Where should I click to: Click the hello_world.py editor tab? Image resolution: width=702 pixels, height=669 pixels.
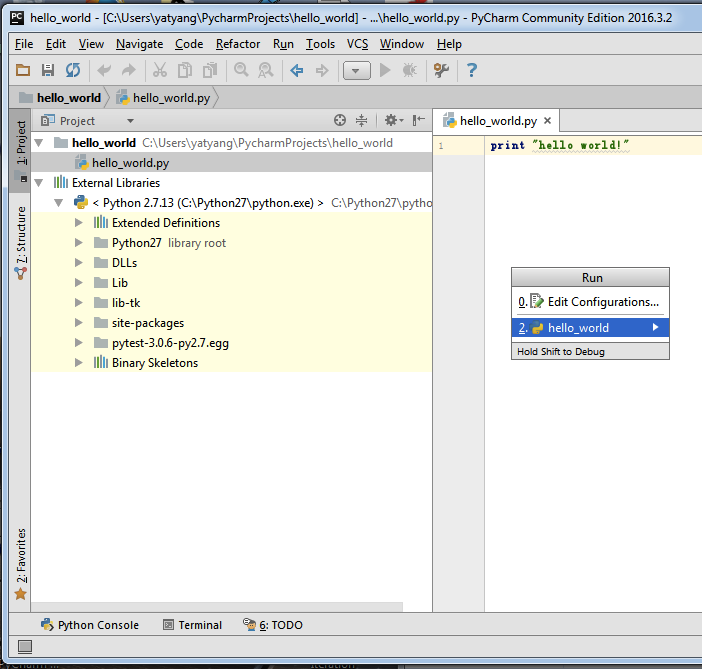point(498,121)
